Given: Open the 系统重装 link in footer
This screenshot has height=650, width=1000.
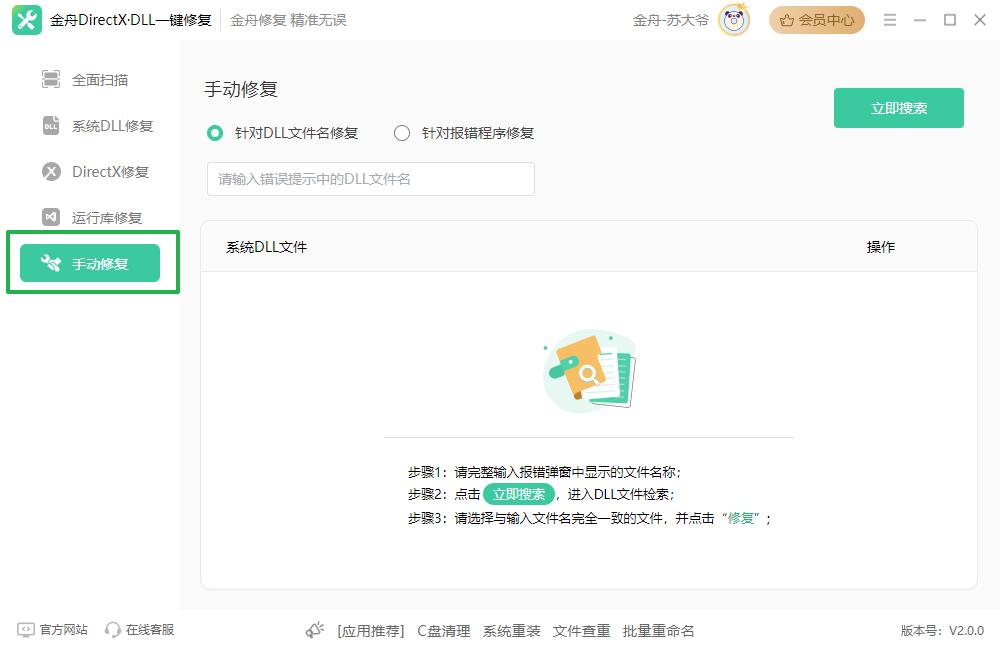Looking at the screenshot, I should point(511,631).
